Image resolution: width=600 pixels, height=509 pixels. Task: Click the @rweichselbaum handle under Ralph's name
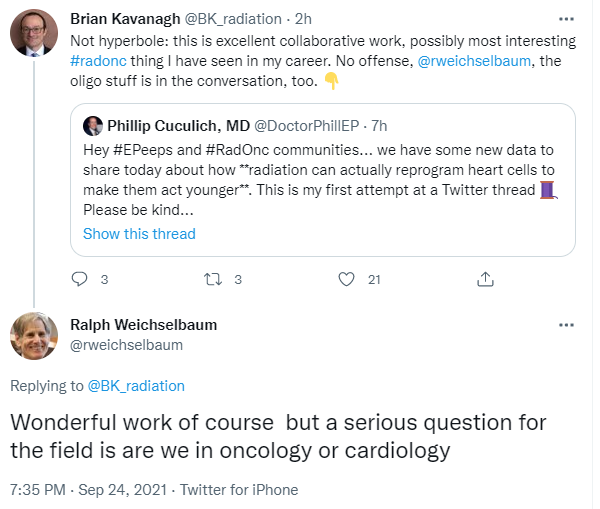tap(126, 344)
